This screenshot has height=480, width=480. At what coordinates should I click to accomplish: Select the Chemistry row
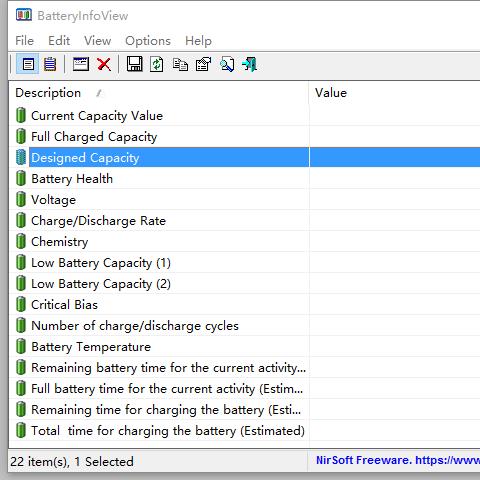click(245, 241)
